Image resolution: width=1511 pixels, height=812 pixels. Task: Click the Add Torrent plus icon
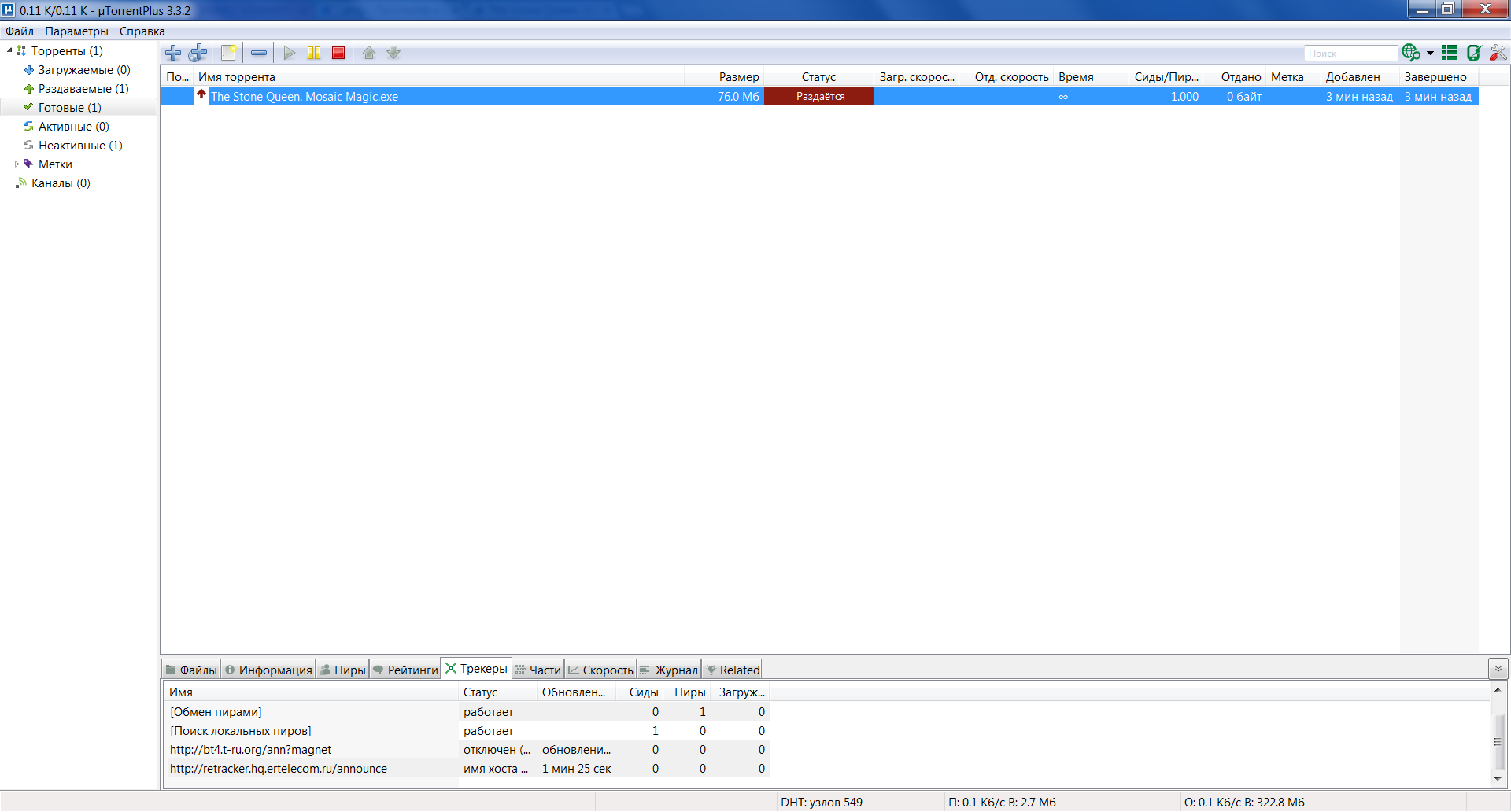tap(173, 53)
